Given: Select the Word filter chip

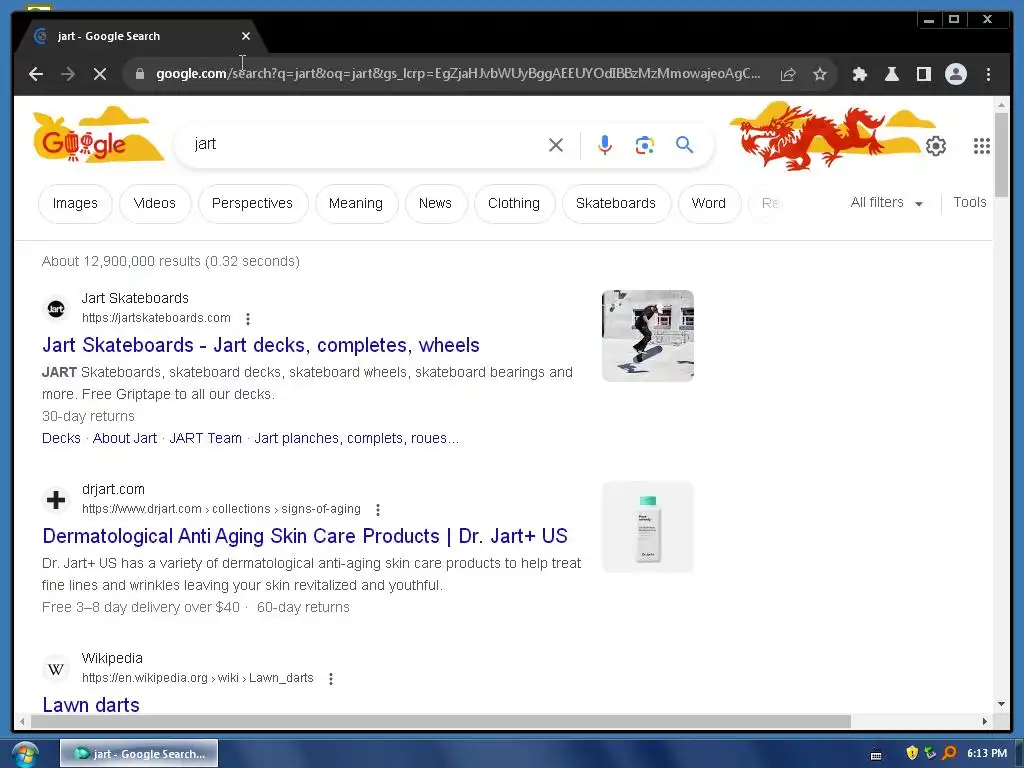Looking at the screenshot, I should (709, 204).
